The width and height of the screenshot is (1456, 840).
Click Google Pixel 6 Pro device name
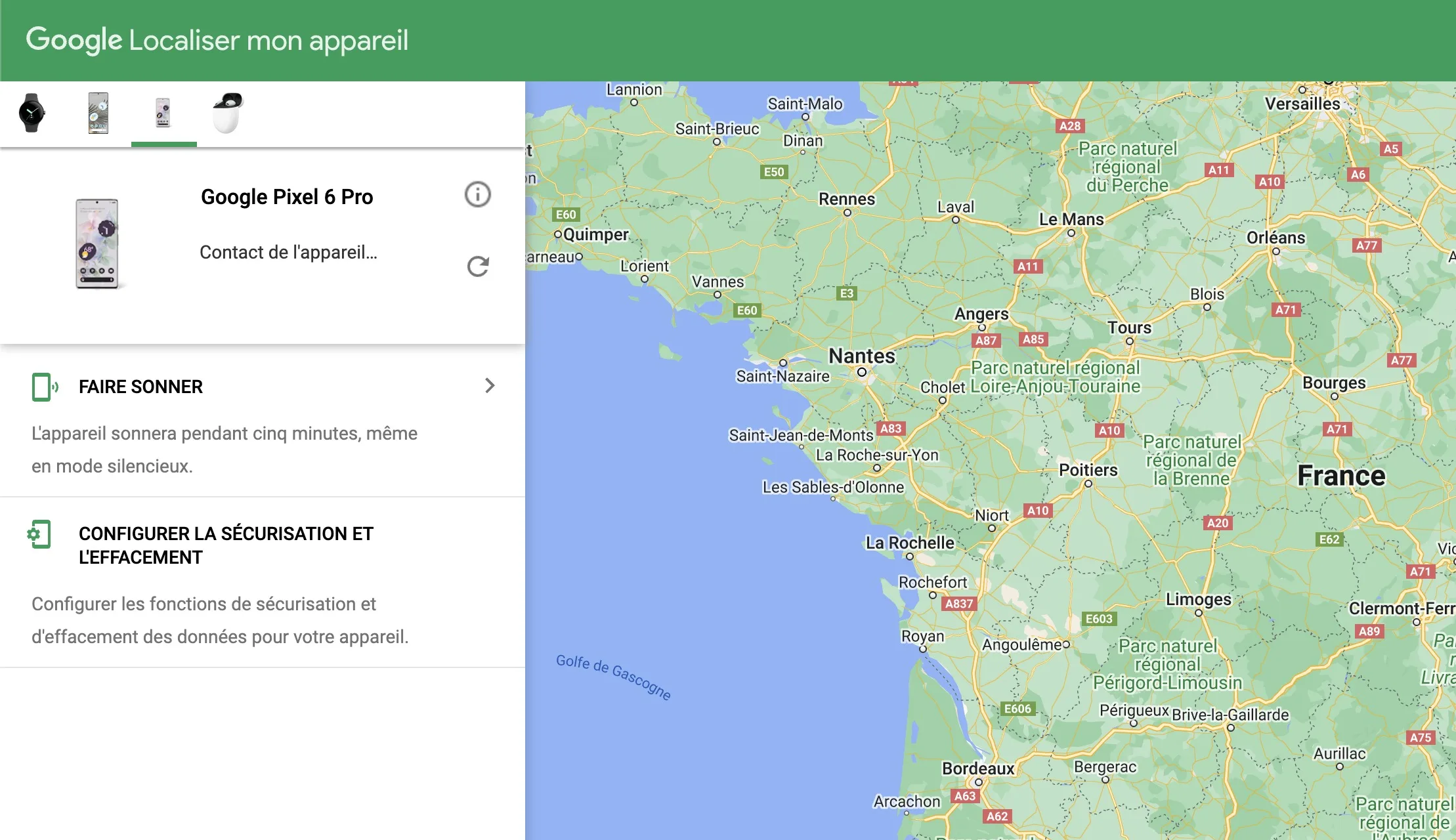[x=287, y=197]
